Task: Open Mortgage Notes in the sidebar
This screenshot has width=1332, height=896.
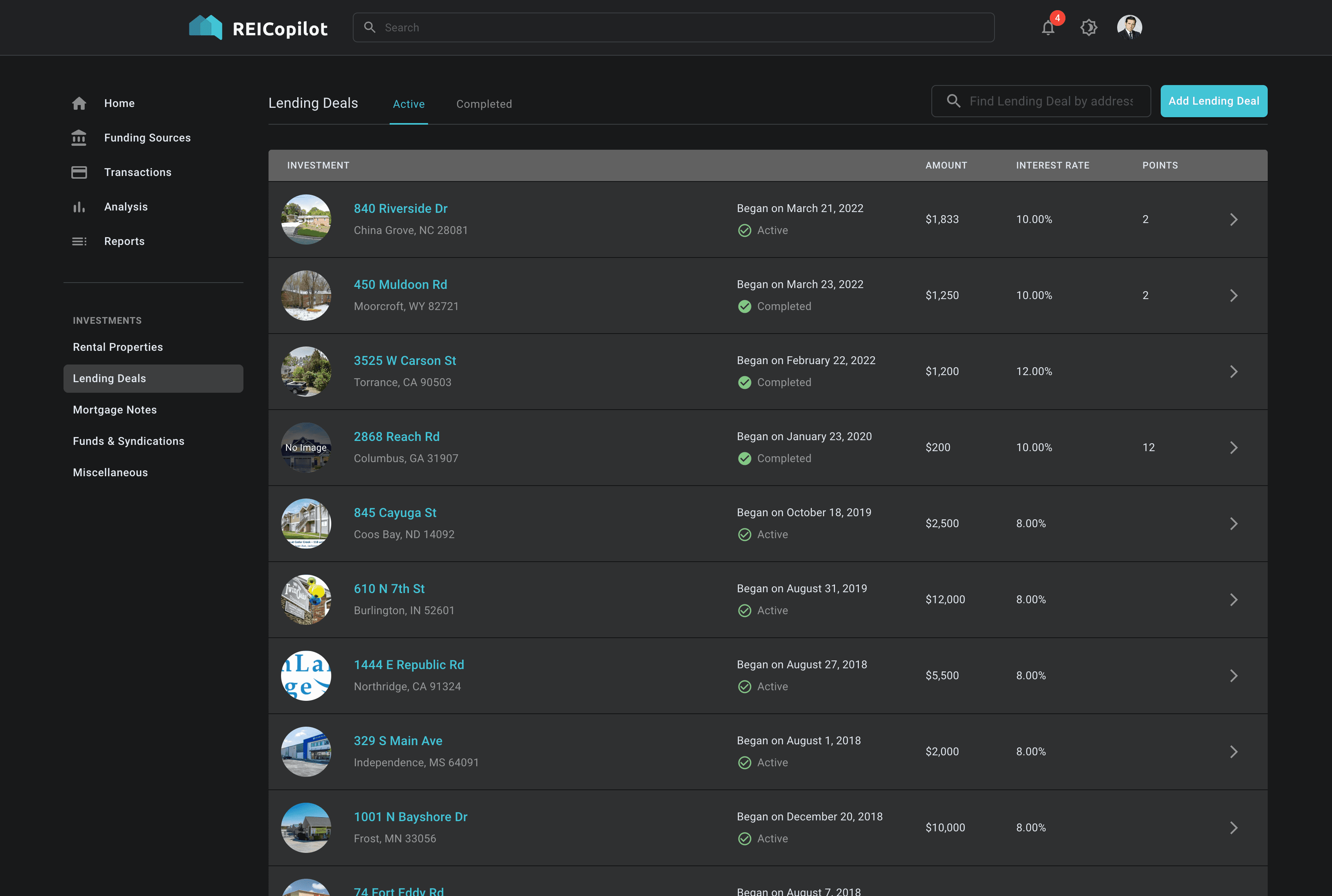Action: [115, 410]
